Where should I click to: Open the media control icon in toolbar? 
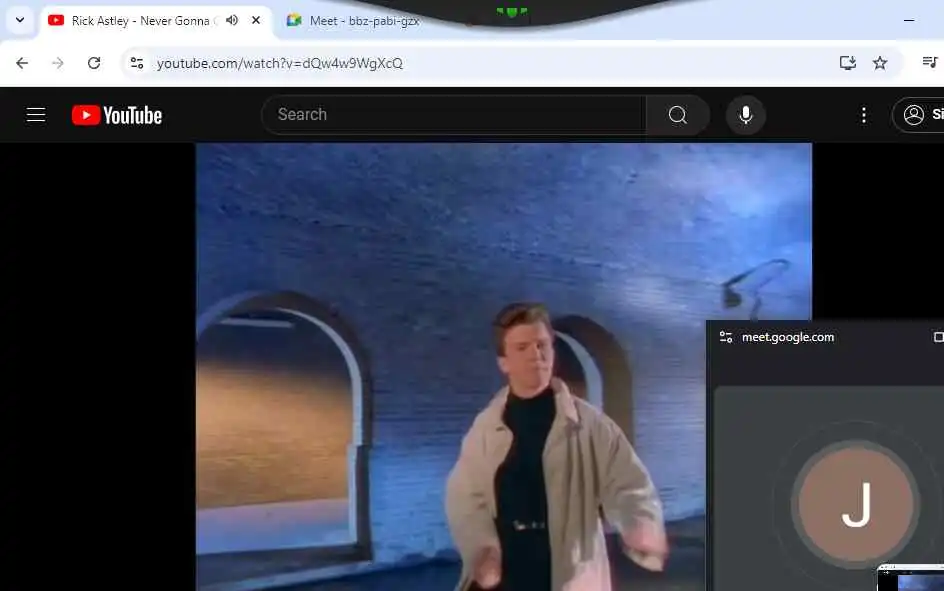click(x=930, y=63)
